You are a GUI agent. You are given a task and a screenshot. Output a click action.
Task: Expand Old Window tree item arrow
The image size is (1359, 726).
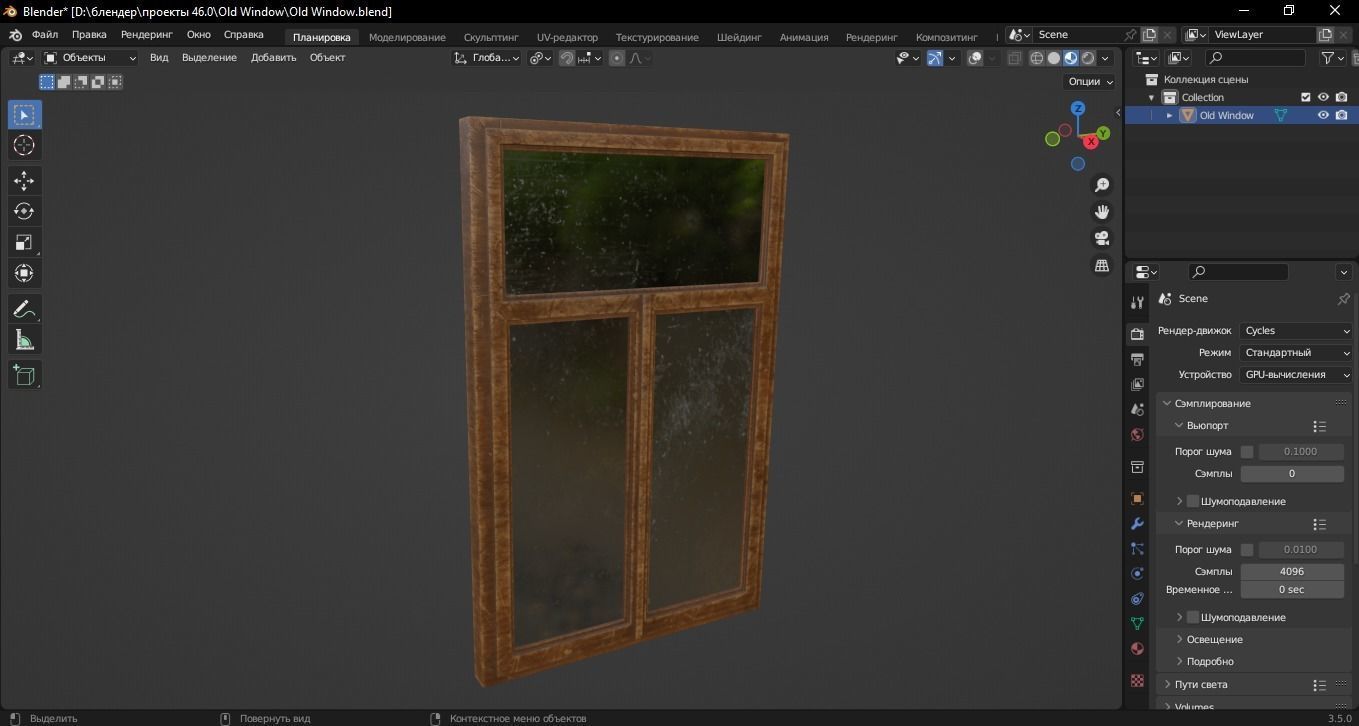click(x=1169, y=115)
